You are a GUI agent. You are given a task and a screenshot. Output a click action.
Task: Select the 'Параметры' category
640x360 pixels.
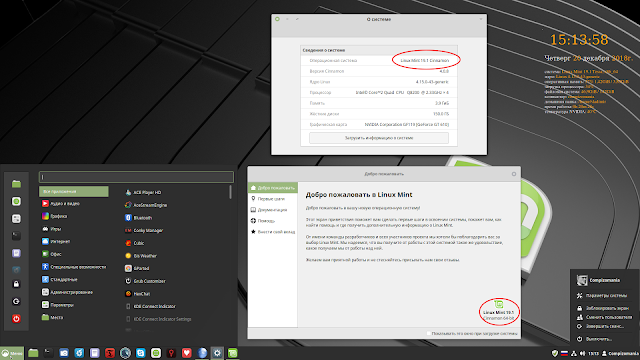point(74,305)
